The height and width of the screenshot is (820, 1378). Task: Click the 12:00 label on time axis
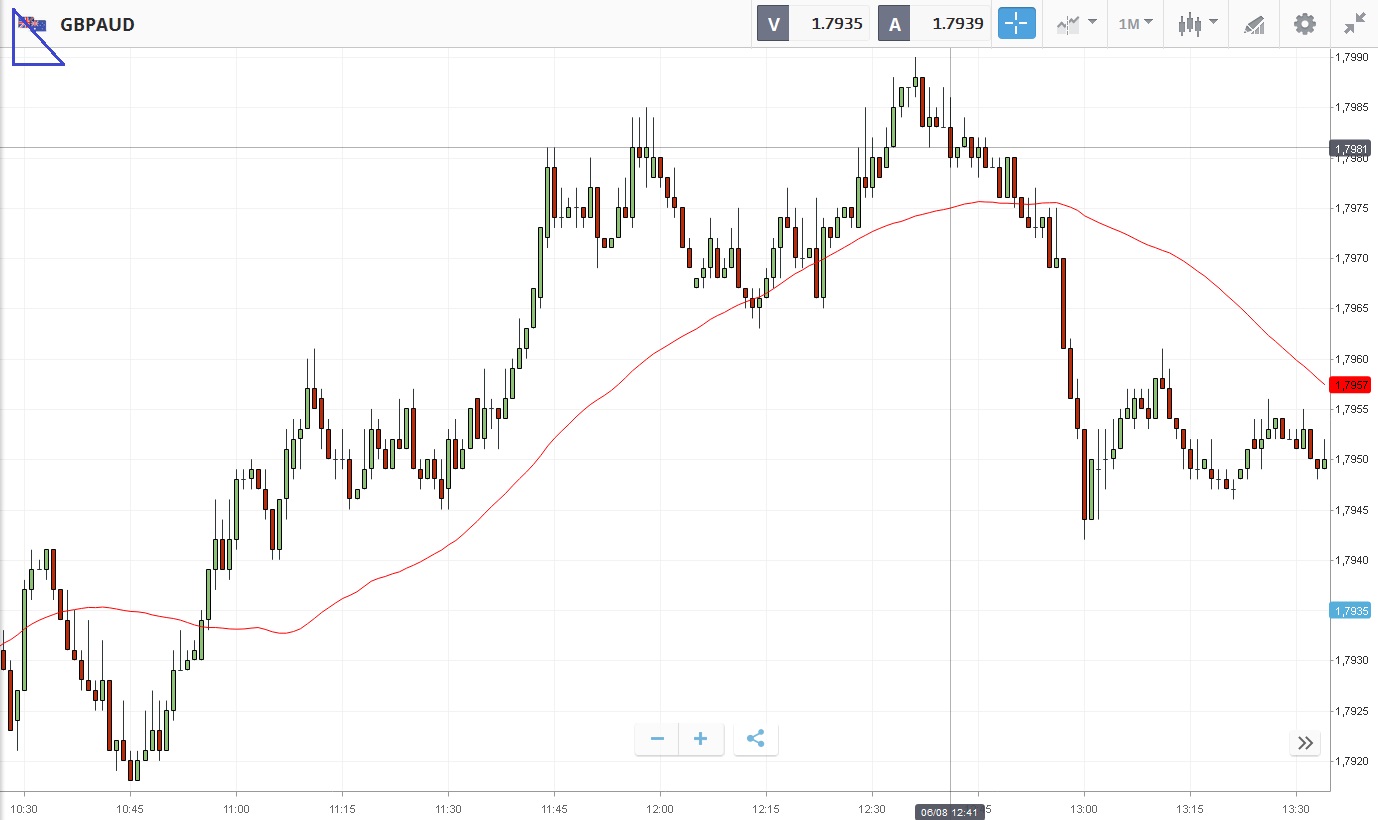pyautogui.click(x=660, y=808)
